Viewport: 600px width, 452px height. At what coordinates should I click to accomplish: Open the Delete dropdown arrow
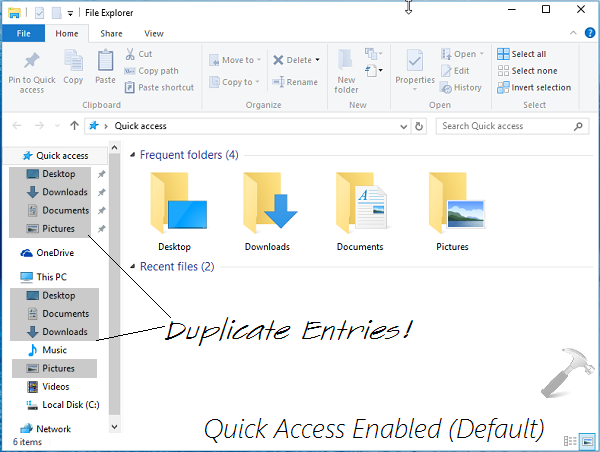tap(317, 60)
